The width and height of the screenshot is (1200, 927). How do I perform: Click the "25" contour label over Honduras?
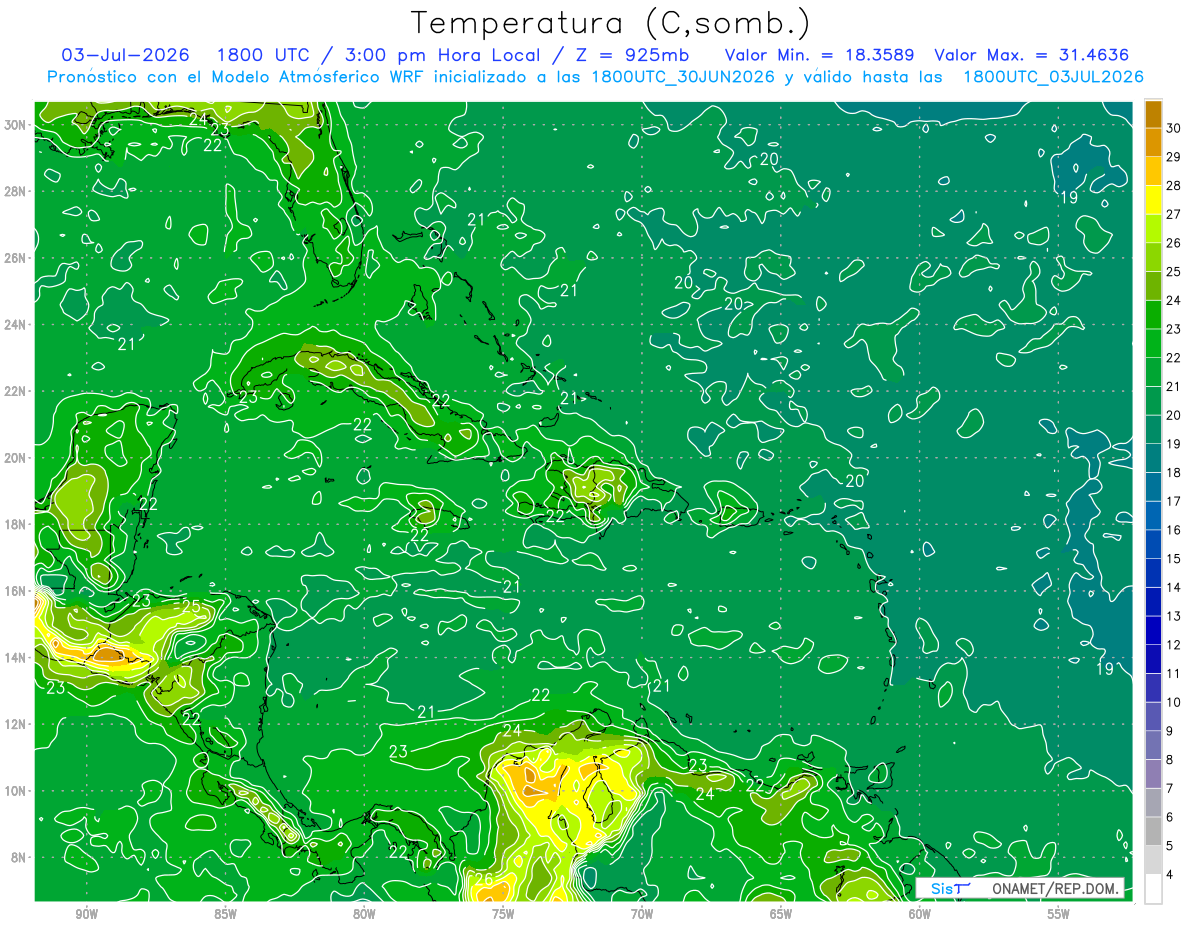click(x=191, y=607)
